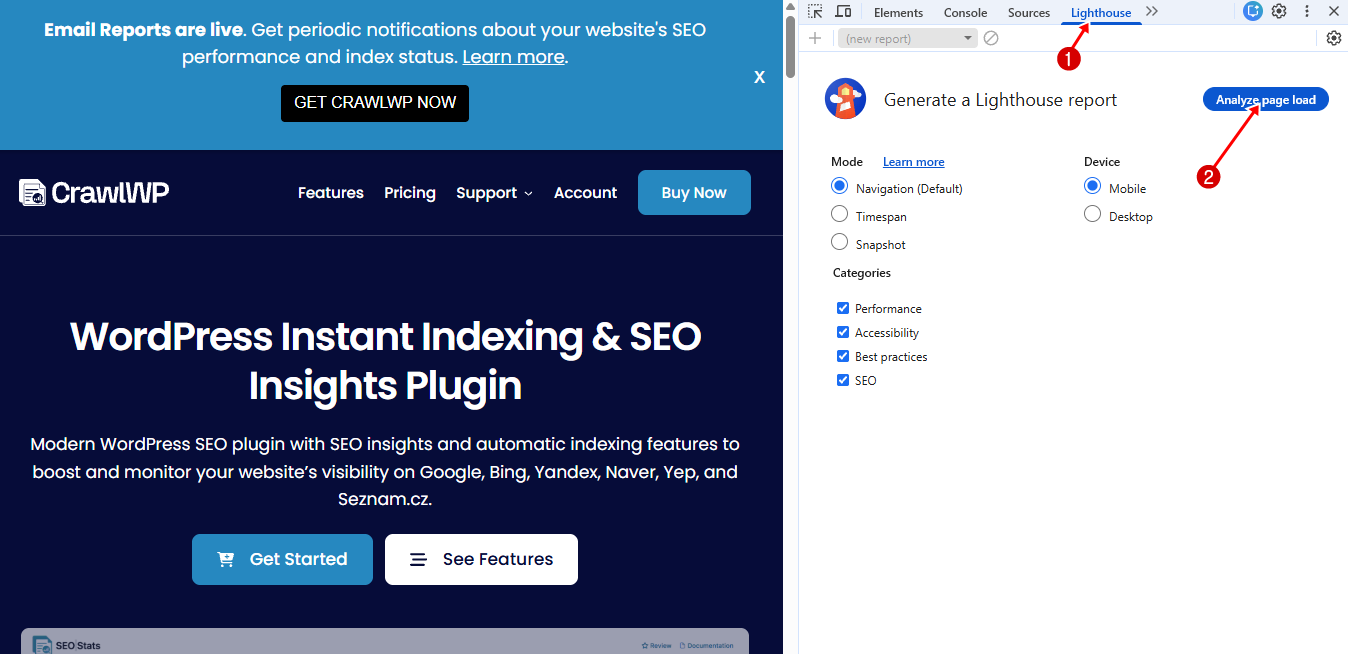Click the 'Generate a Lighthouse report' heading

1000,100
